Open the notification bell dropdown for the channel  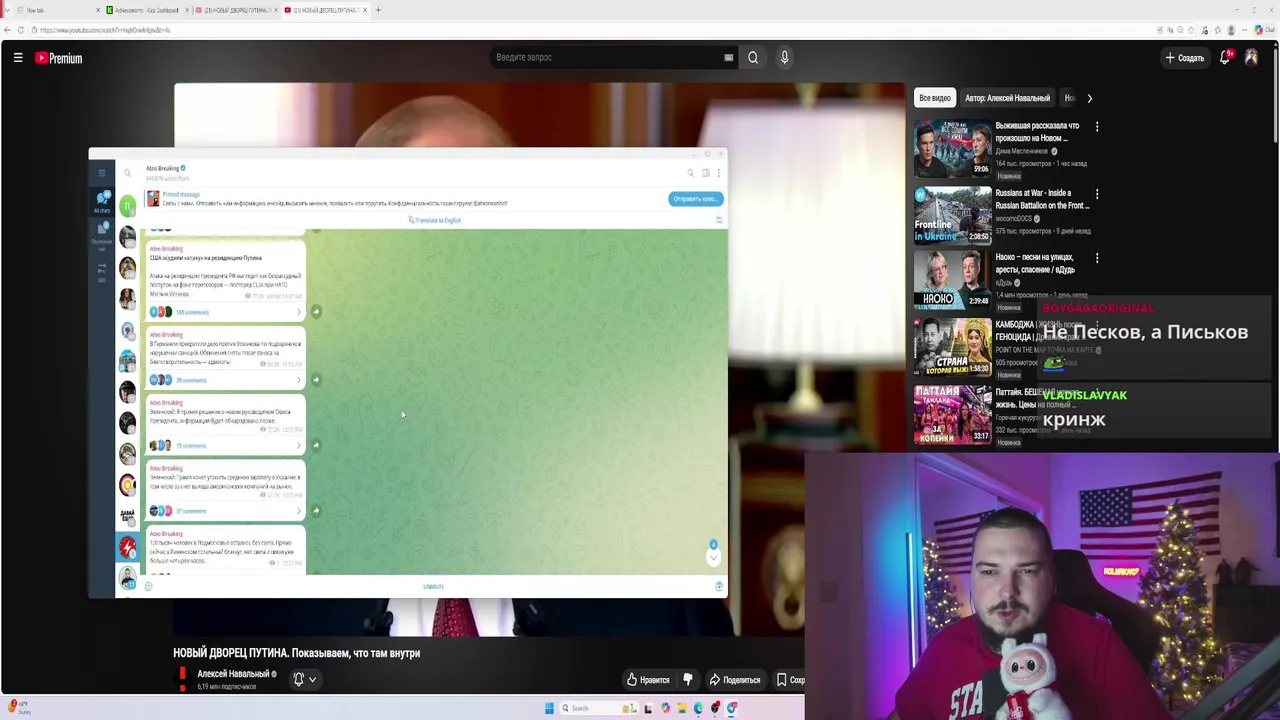304,679
